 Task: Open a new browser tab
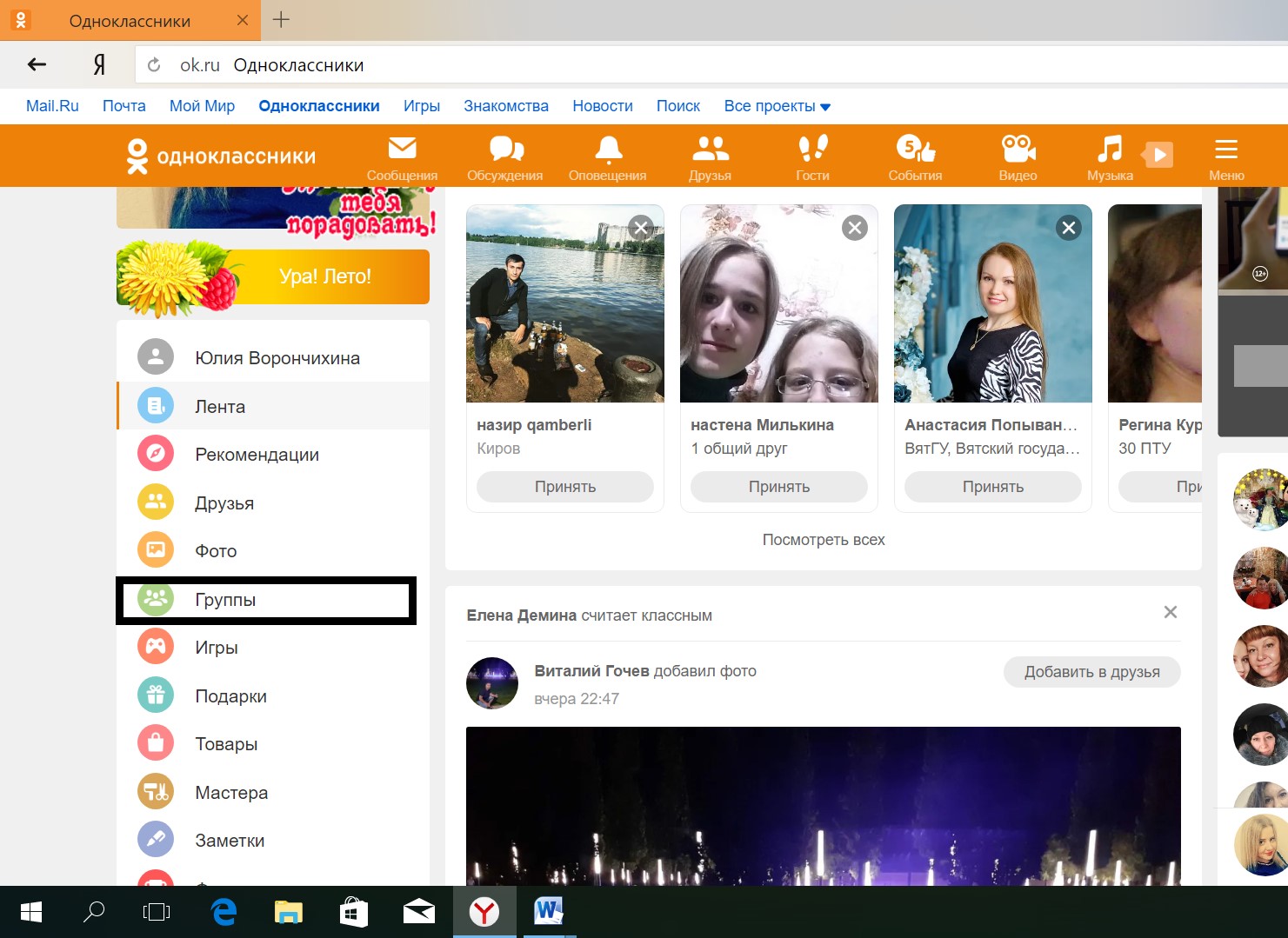tap(281, 20)
